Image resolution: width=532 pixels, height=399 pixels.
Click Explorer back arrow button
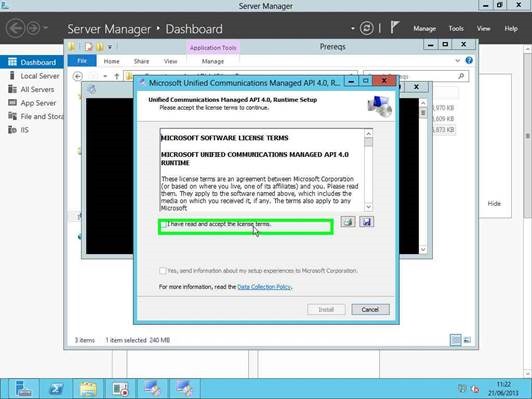tap(78, 76)
